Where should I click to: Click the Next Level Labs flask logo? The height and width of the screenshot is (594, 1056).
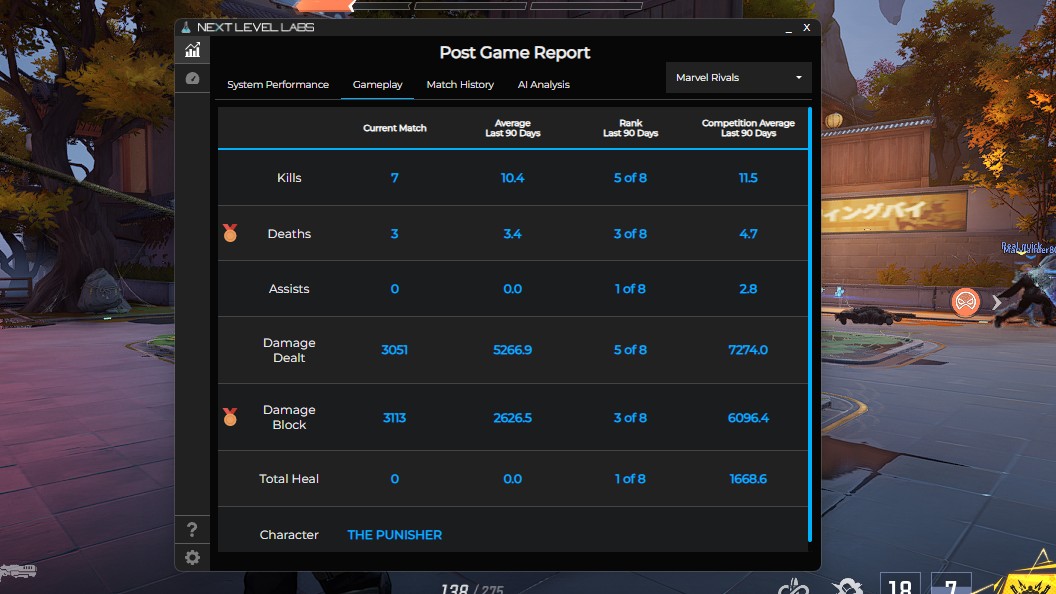186,27
